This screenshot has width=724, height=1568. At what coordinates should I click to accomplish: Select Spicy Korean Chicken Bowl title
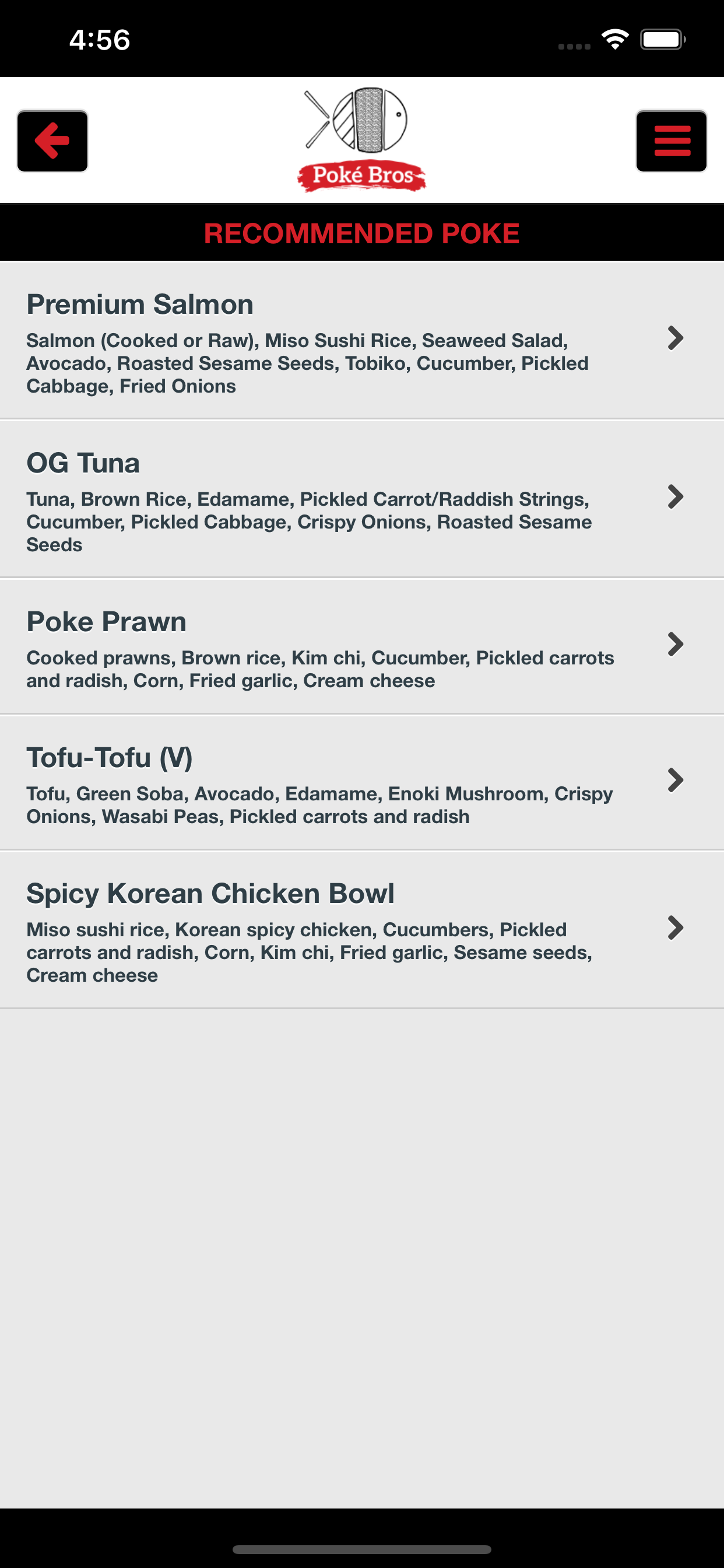tap(210, 894)
